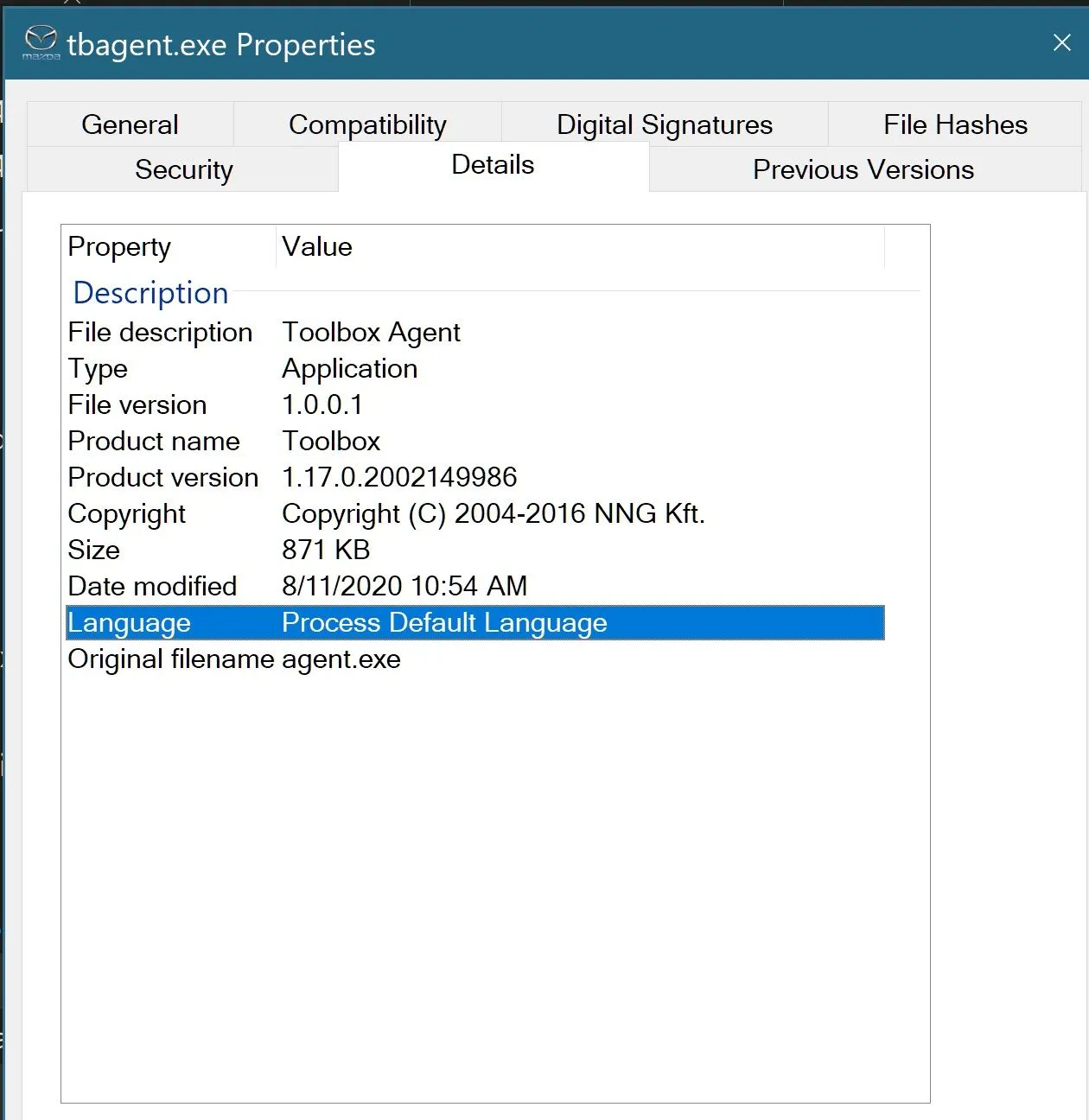The width and height of the screenshot is (1089, 1120).
Task: Select the Type property row
Action: point(98,369)
